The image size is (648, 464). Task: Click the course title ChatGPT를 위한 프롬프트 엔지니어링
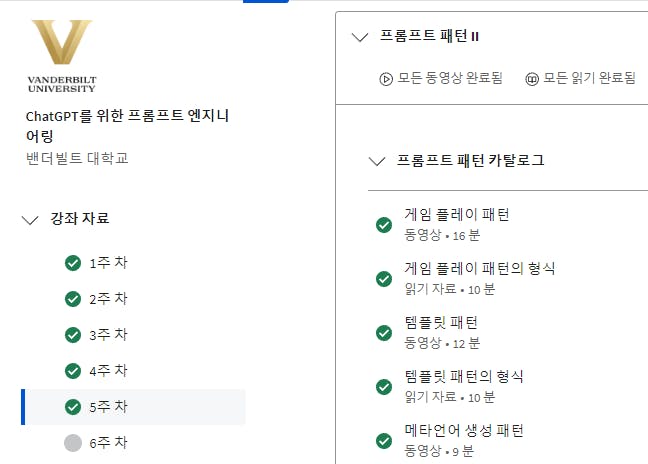click(x=128, y=126)
